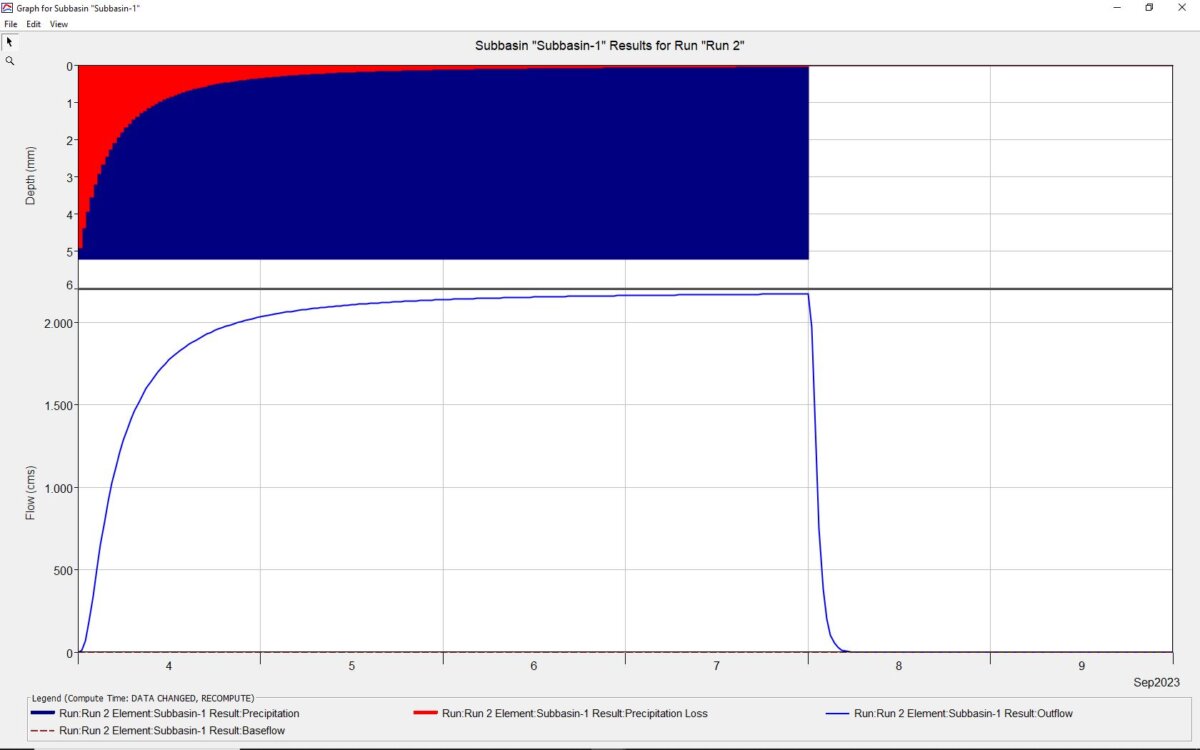
Task: Click the dark blue Precipitation legend swatch
Action: coord(44,714)
